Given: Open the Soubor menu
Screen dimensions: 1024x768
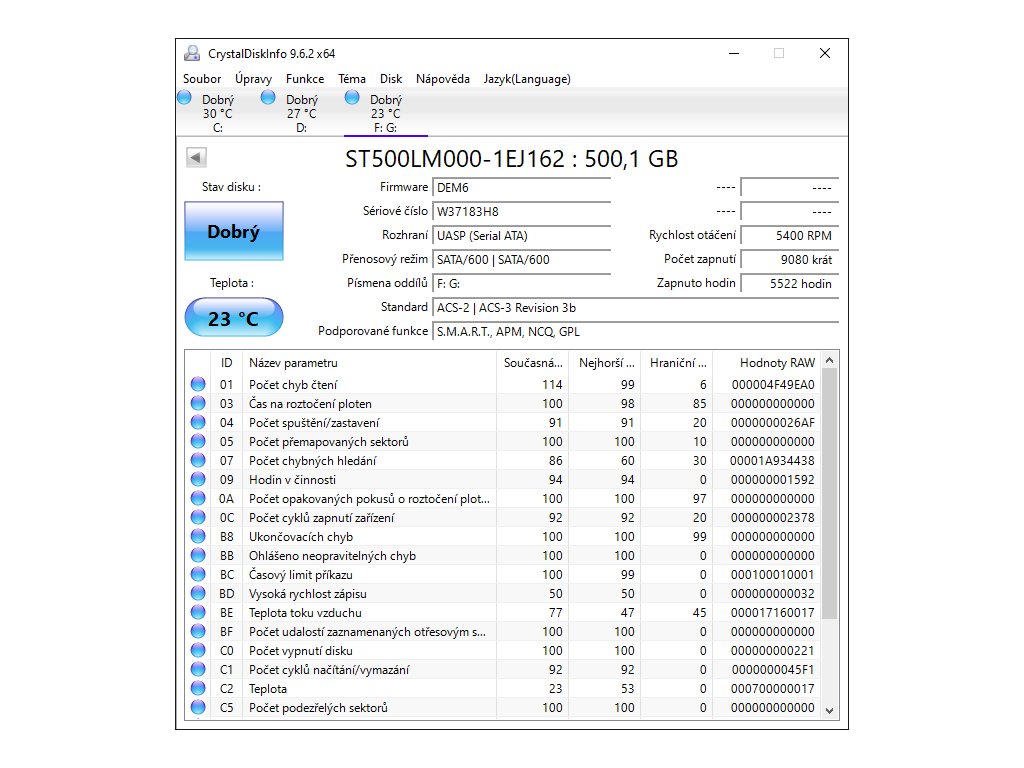Looking at the screenshot, I should pos(202,79).
